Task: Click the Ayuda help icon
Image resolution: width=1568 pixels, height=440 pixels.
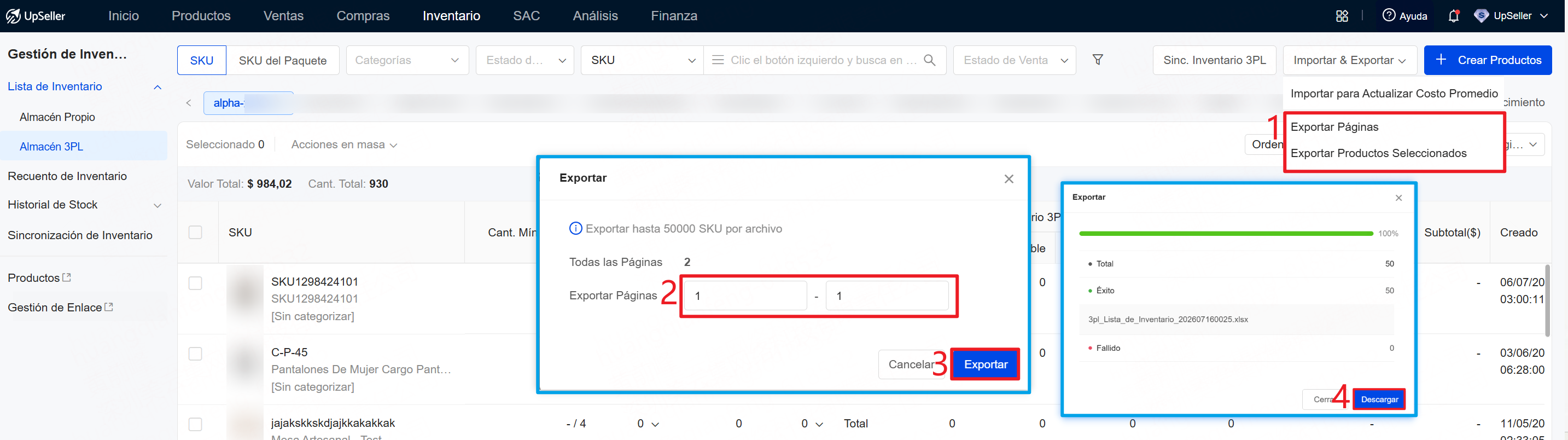Action: tap(1389, 16)
